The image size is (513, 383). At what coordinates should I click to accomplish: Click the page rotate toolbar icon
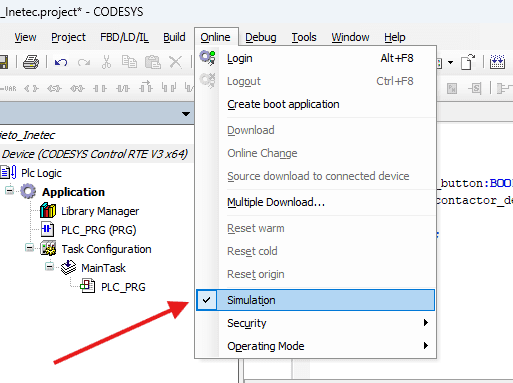468,62
